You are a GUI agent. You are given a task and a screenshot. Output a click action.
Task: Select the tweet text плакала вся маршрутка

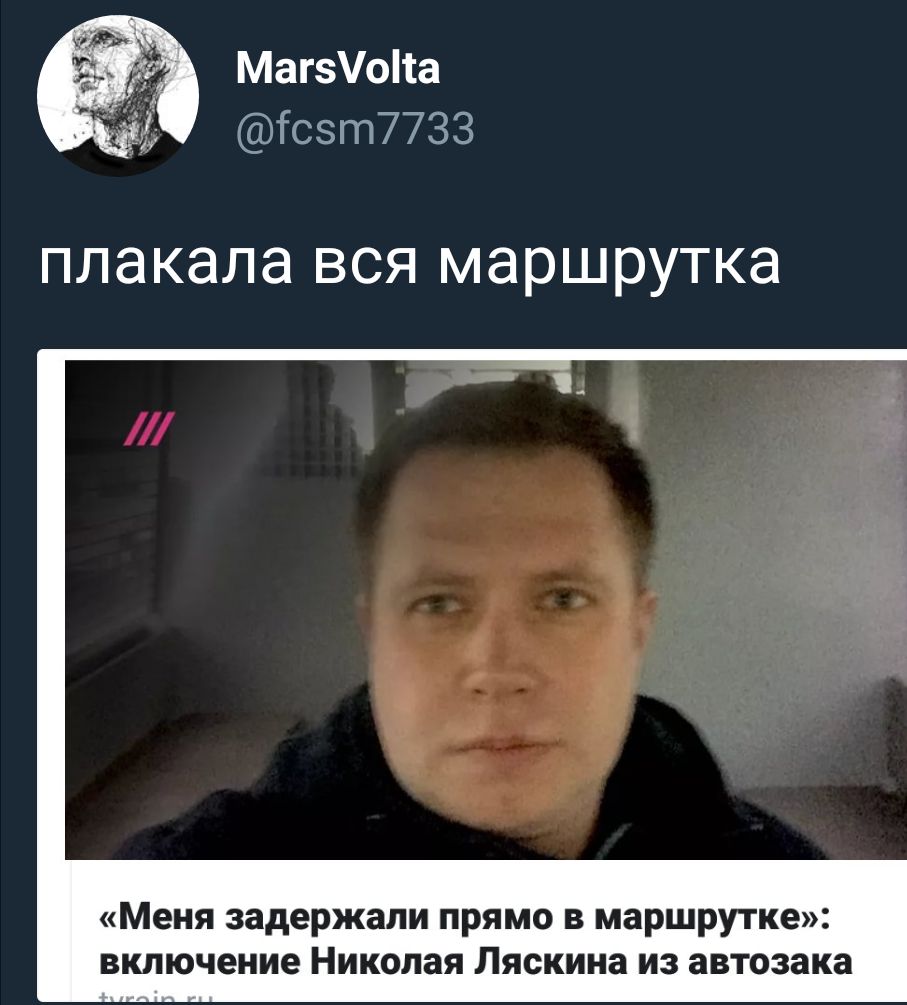point(410,264)
